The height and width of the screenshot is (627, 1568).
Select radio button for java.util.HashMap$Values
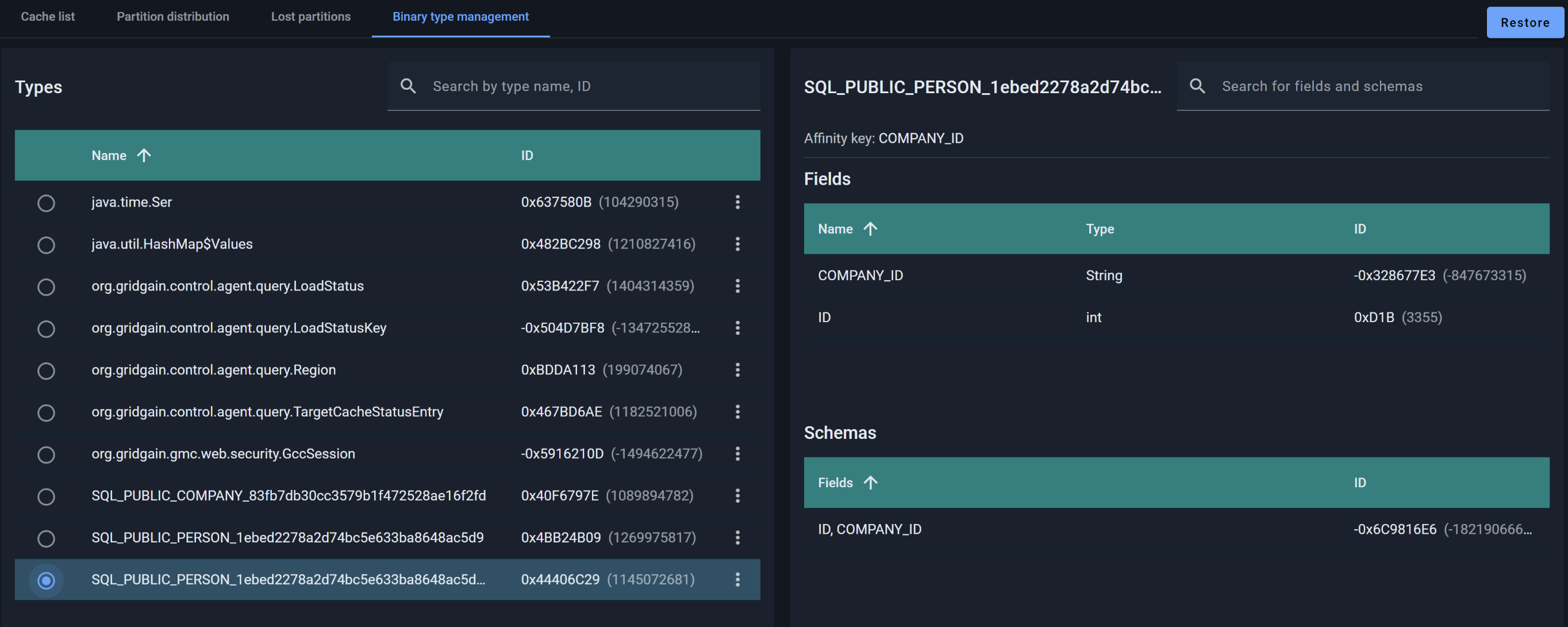pos(46,244)
